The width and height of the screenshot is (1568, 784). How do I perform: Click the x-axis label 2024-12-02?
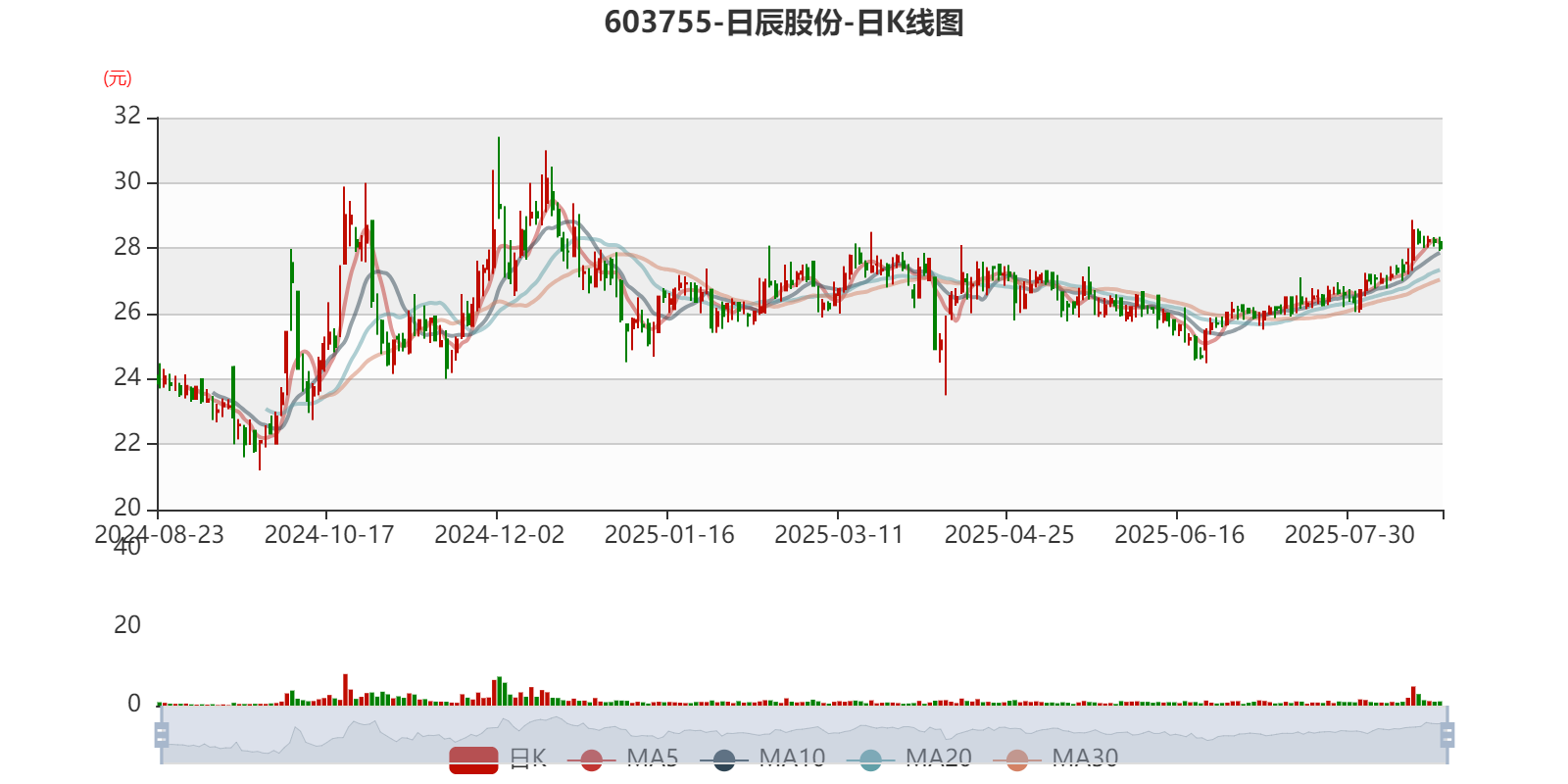[500, 535]
